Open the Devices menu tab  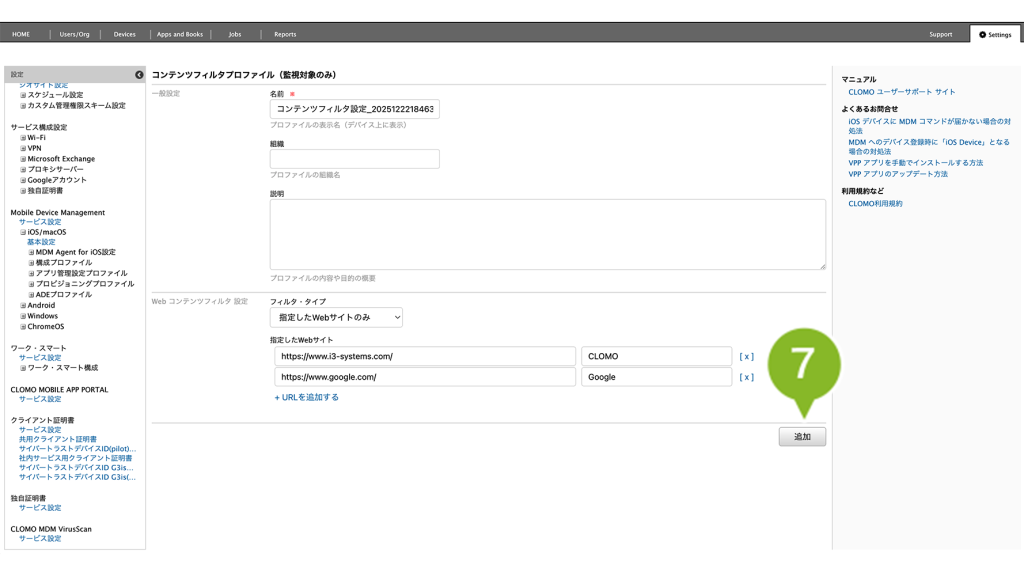pos(124,34)
